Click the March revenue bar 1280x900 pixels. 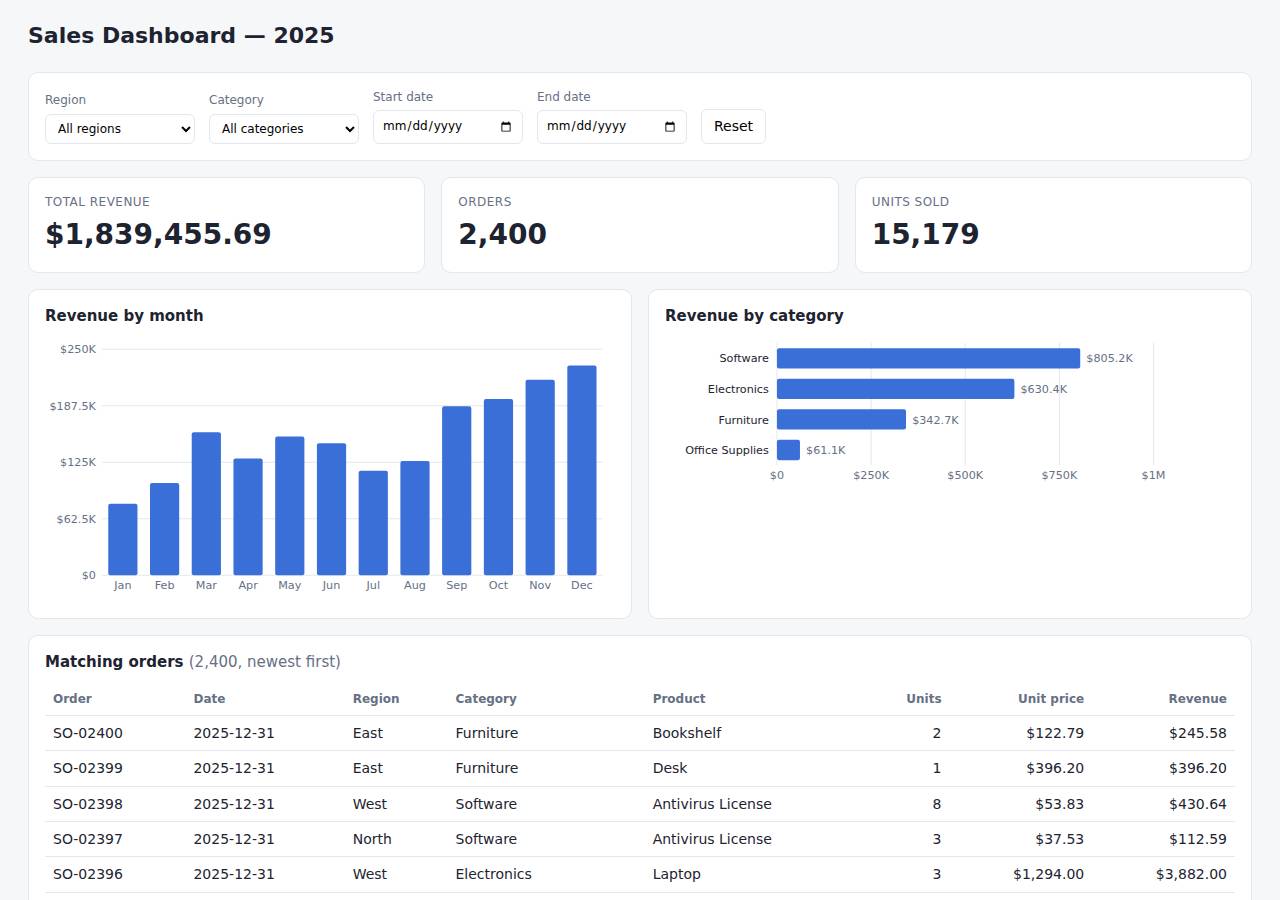pos(206,503)
